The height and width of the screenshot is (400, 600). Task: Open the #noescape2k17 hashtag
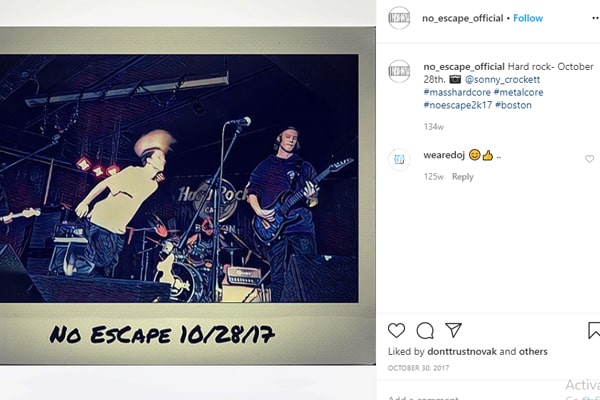[x=458, y=105]
